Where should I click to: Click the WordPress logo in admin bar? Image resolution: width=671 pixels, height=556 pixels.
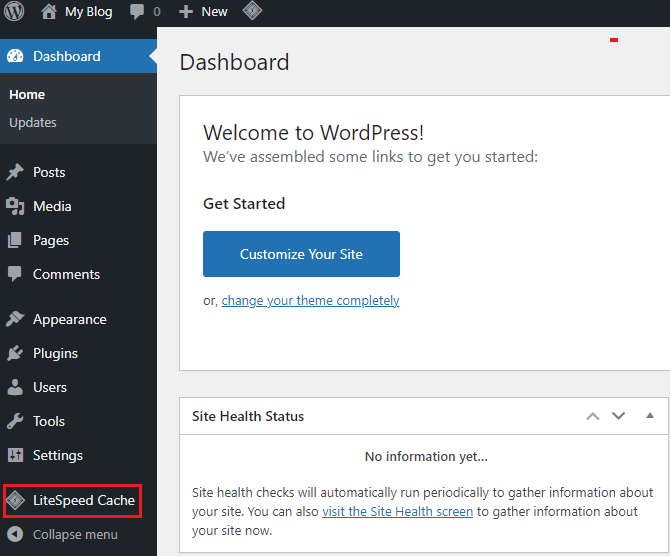coord(14,12)
